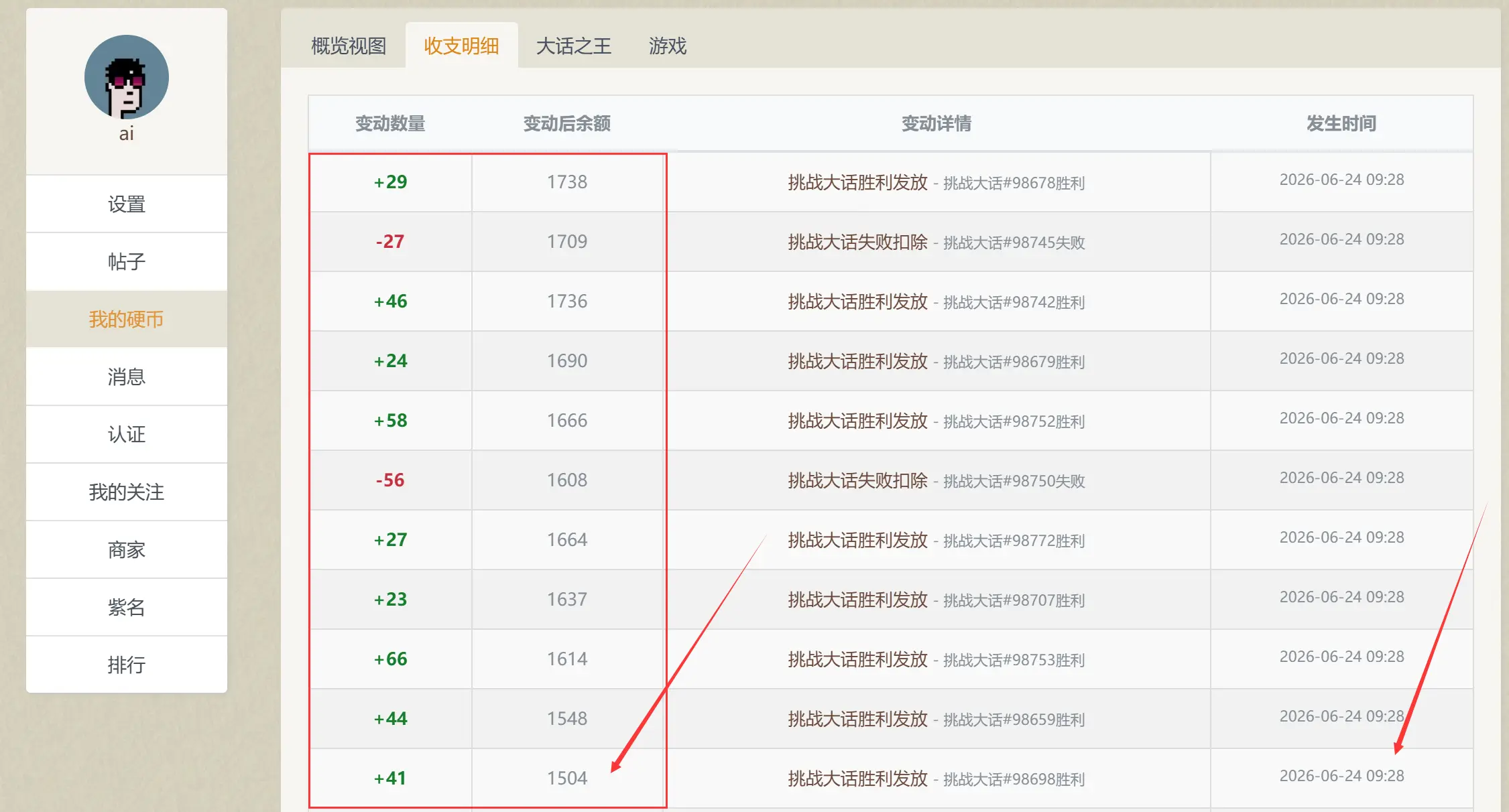Open detail 挑战大话#98679胜利
The width and height of the screenshot is (1509, 812).
[x=1014, y=362]
